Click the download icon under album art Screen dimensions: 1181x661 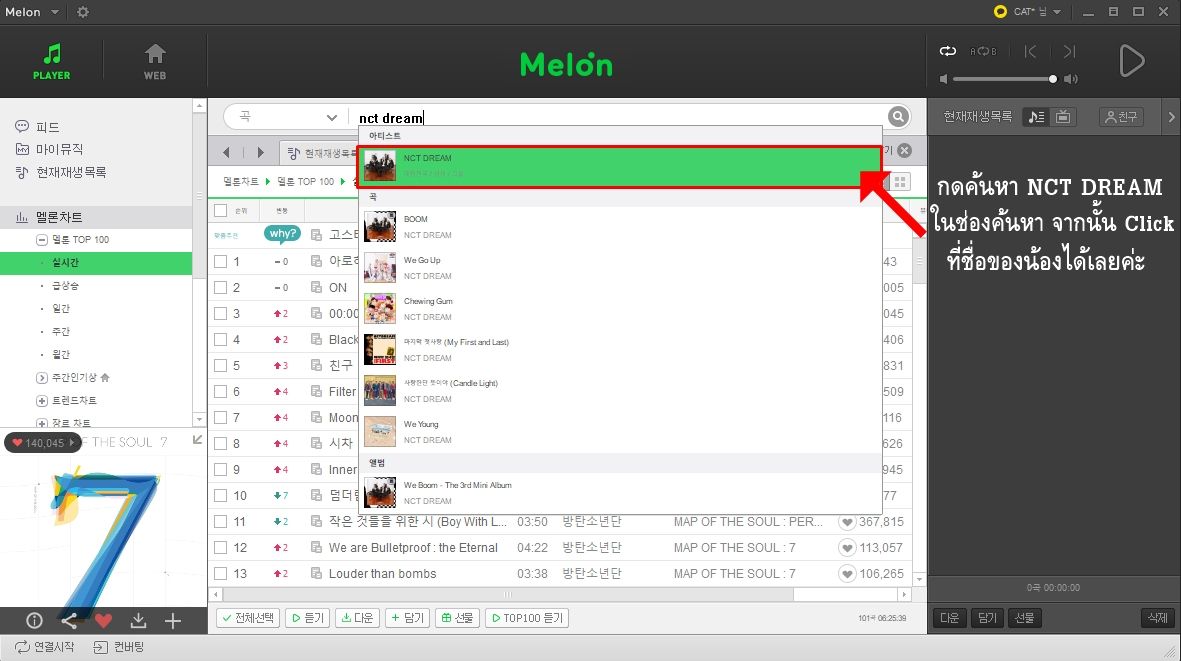[138, 620]
